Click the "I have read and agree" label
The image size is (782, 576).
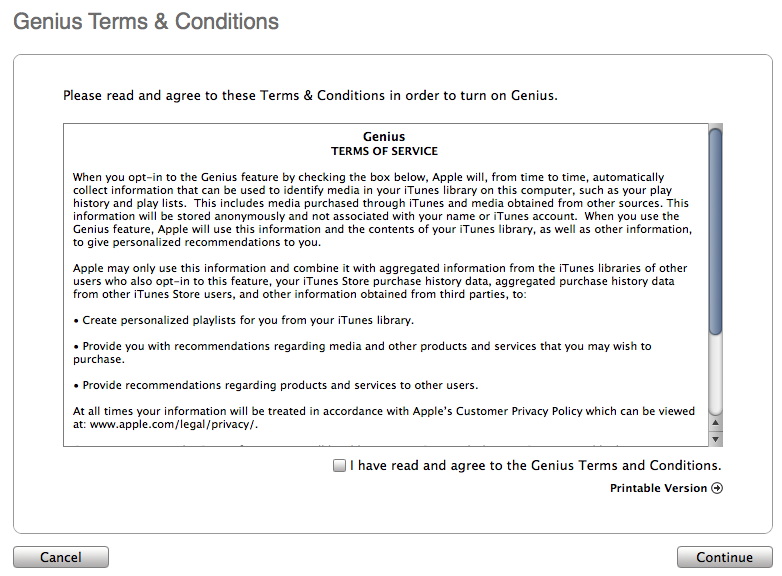535,465
